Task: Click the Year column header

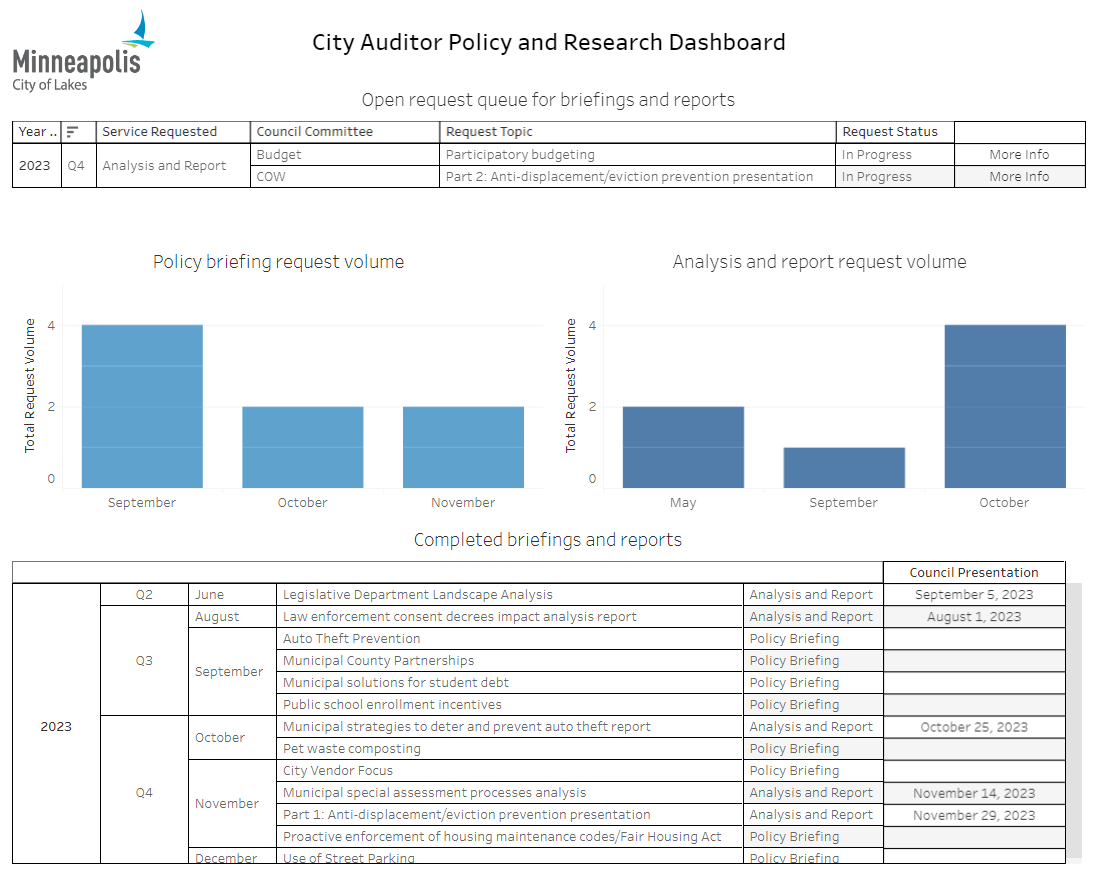Action: pyautogui.click(x=37, y=132)
